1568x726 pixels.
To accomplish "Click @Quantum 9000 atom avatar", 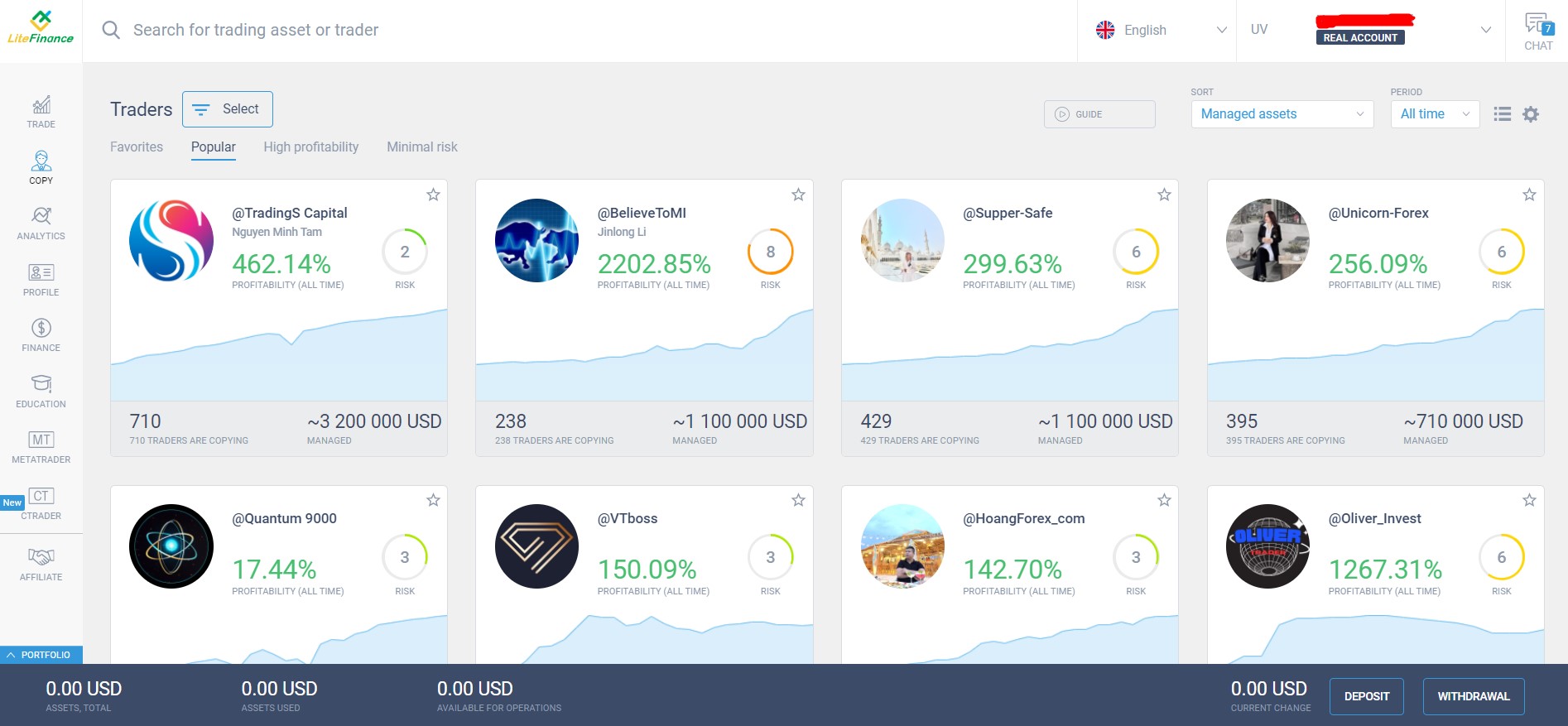I will [x=171, y=546].
